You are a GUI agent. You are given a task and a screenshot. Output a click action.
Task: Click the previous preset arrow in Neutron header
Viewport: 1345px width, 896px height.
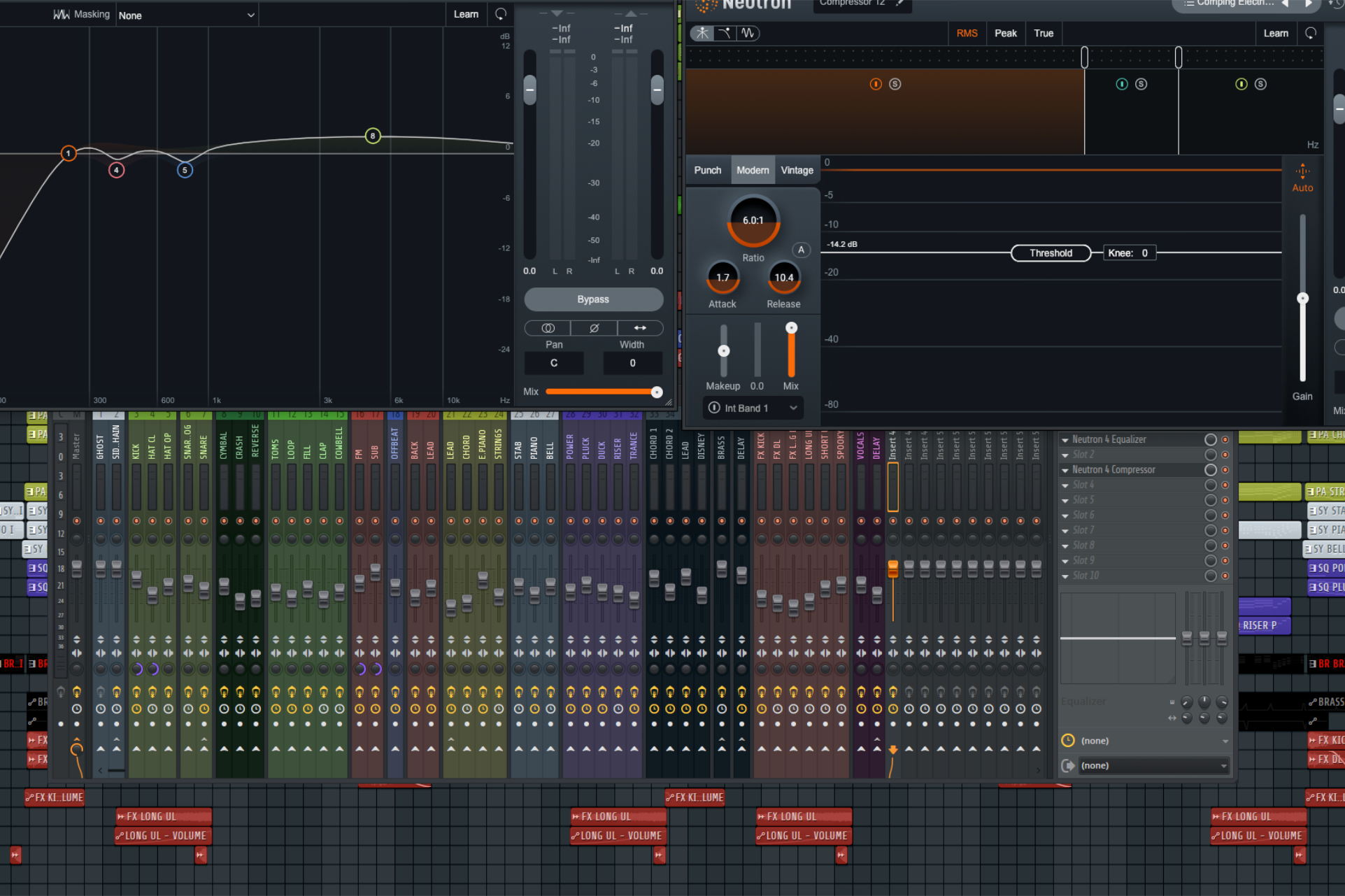[x=1285, y=3]
